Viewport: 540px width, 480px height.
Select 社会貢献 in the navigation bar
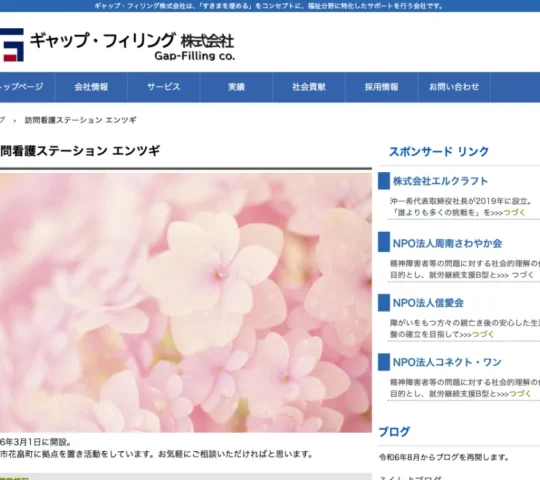pos(309,87)
